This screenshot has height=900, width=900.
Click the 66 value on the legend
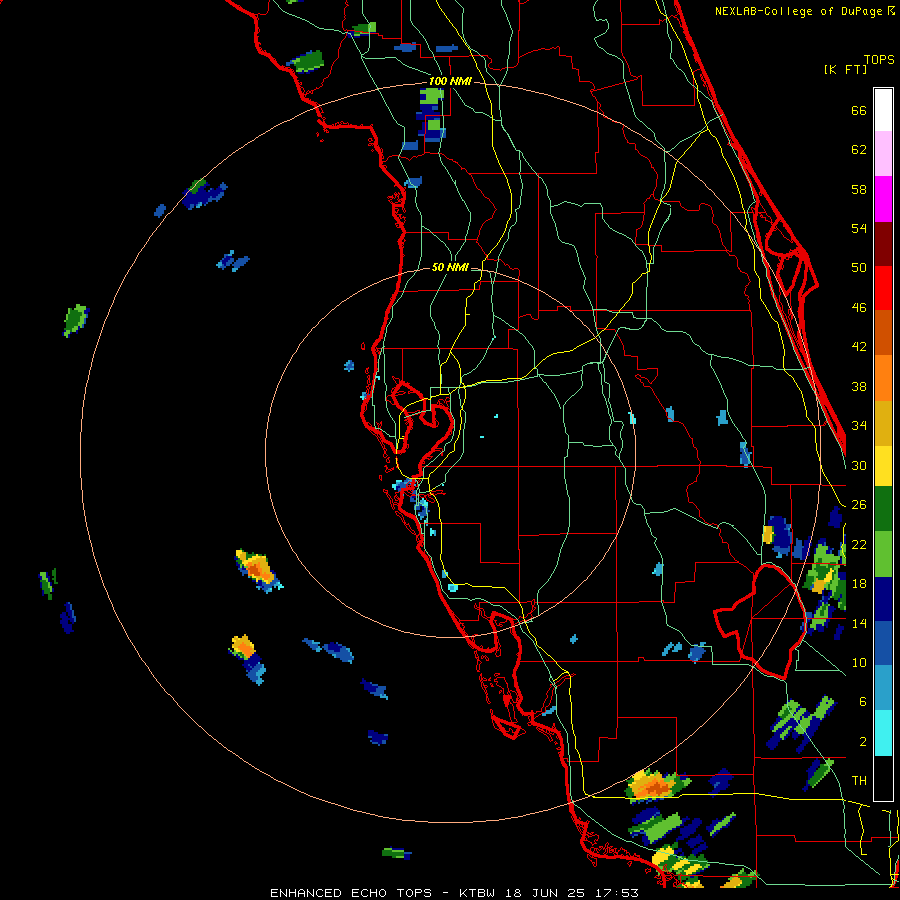[859, 111]
